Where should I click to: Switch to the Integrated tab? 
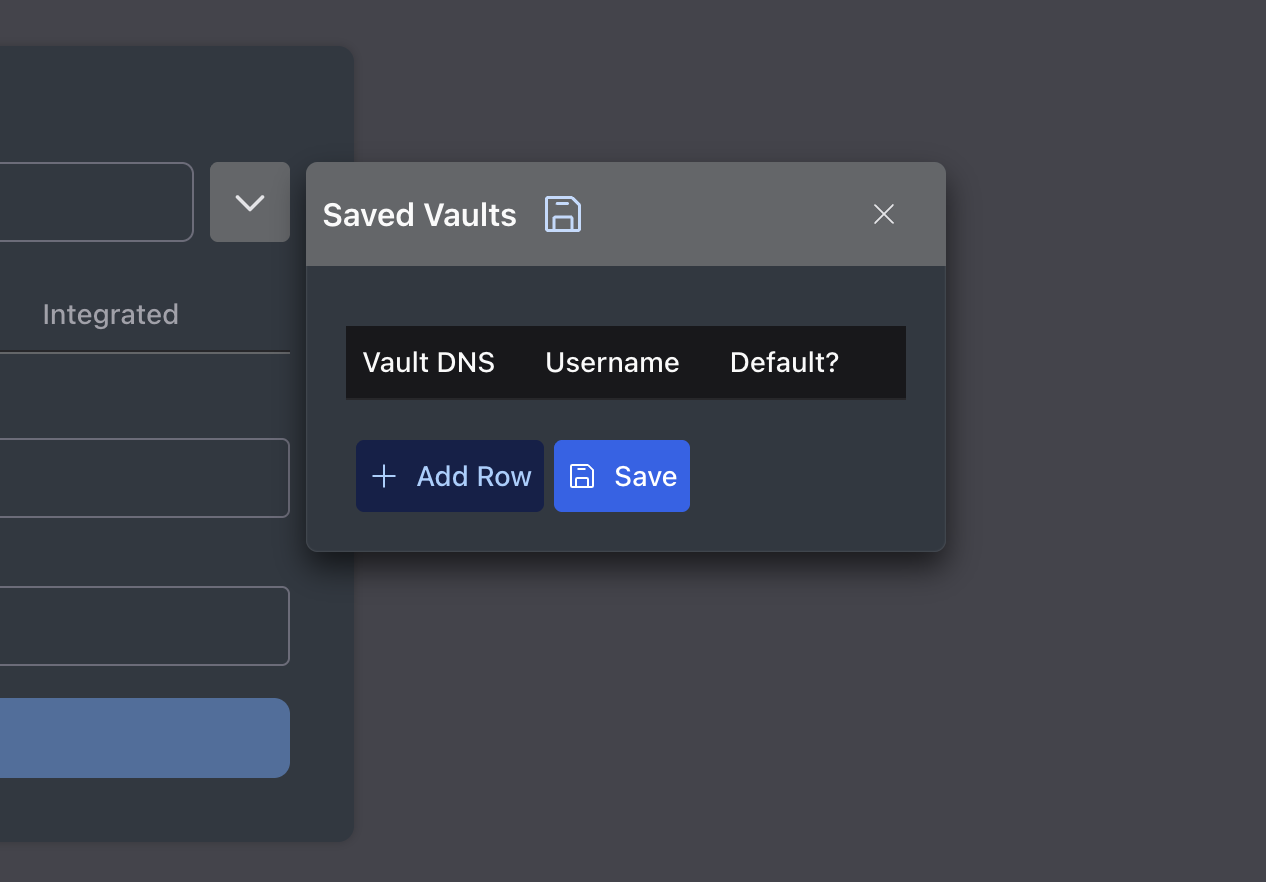click(110, 314)
